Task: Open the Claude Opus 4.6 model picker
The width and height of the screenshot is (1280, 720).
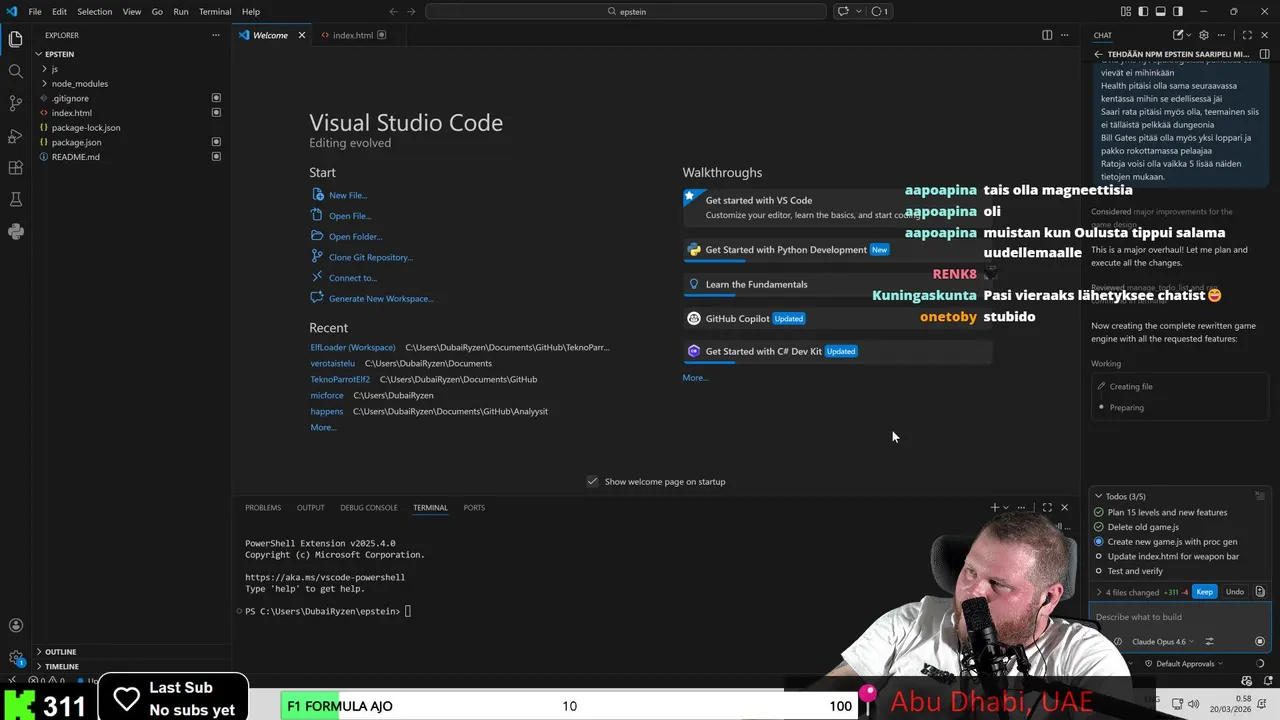Action: click(1162, 641)
